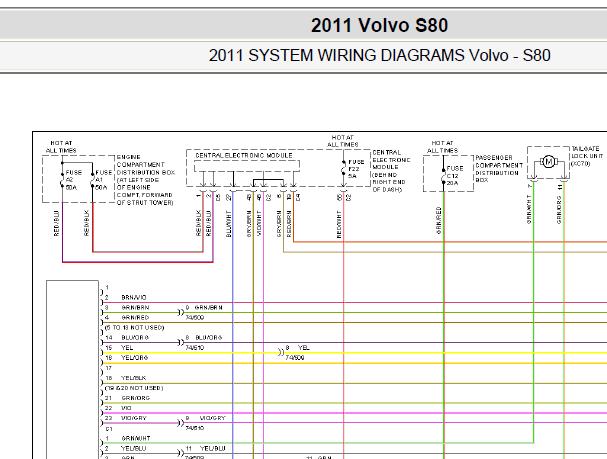Click the "9 VIO/GRY" splice label
Screen dimensions: 607x459
coord(206,418)
